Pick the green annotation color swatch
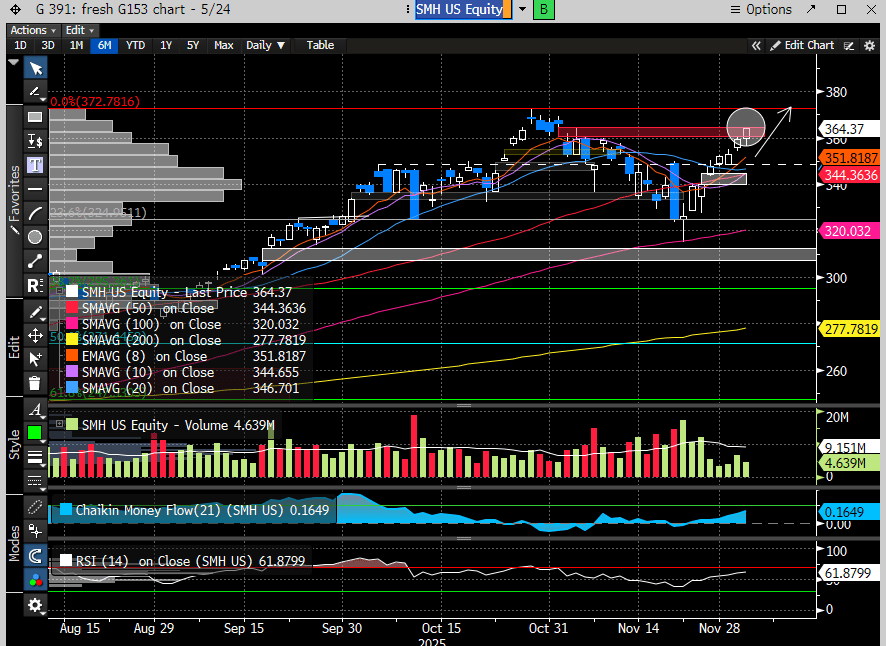 pyautogui.click(x=34, y=433)
